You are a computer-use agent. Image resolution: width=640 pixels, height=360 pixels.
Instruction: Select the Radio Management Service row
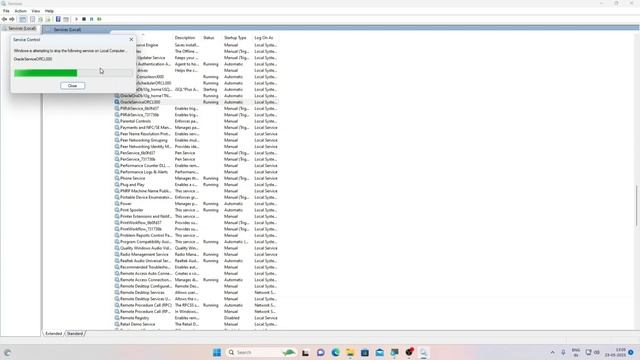tap(196, 254)
